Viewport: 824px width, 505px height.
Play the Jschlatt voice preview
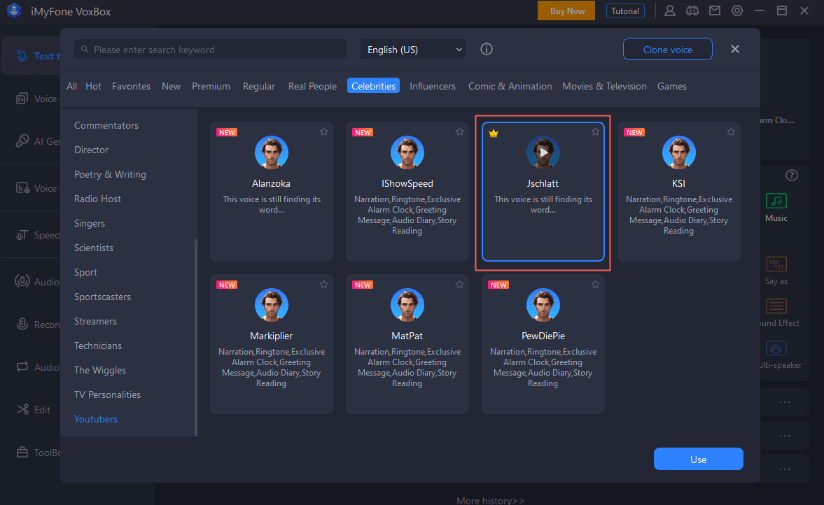(x=543, y=152)
